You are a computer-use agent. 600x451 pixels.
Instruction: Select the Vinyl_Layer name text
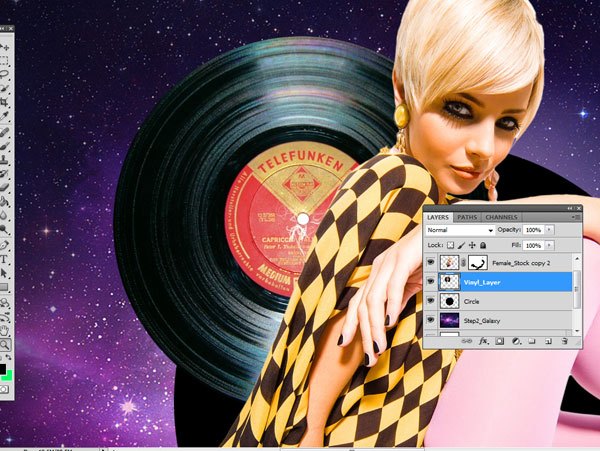tap(482, 283)
